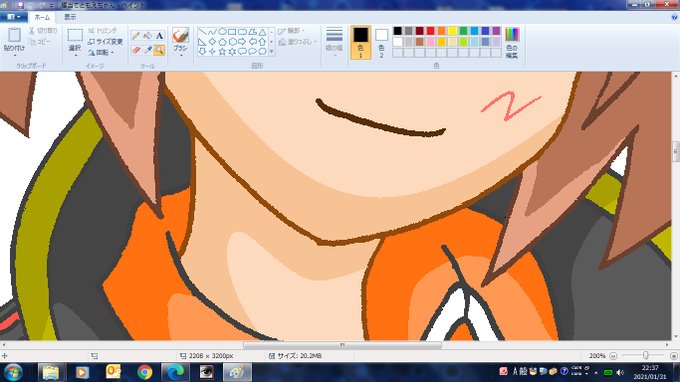The height and width of the screenshot is (382, 680).
Task: Click the Brushes tool icon
Action: pos(180,35)
